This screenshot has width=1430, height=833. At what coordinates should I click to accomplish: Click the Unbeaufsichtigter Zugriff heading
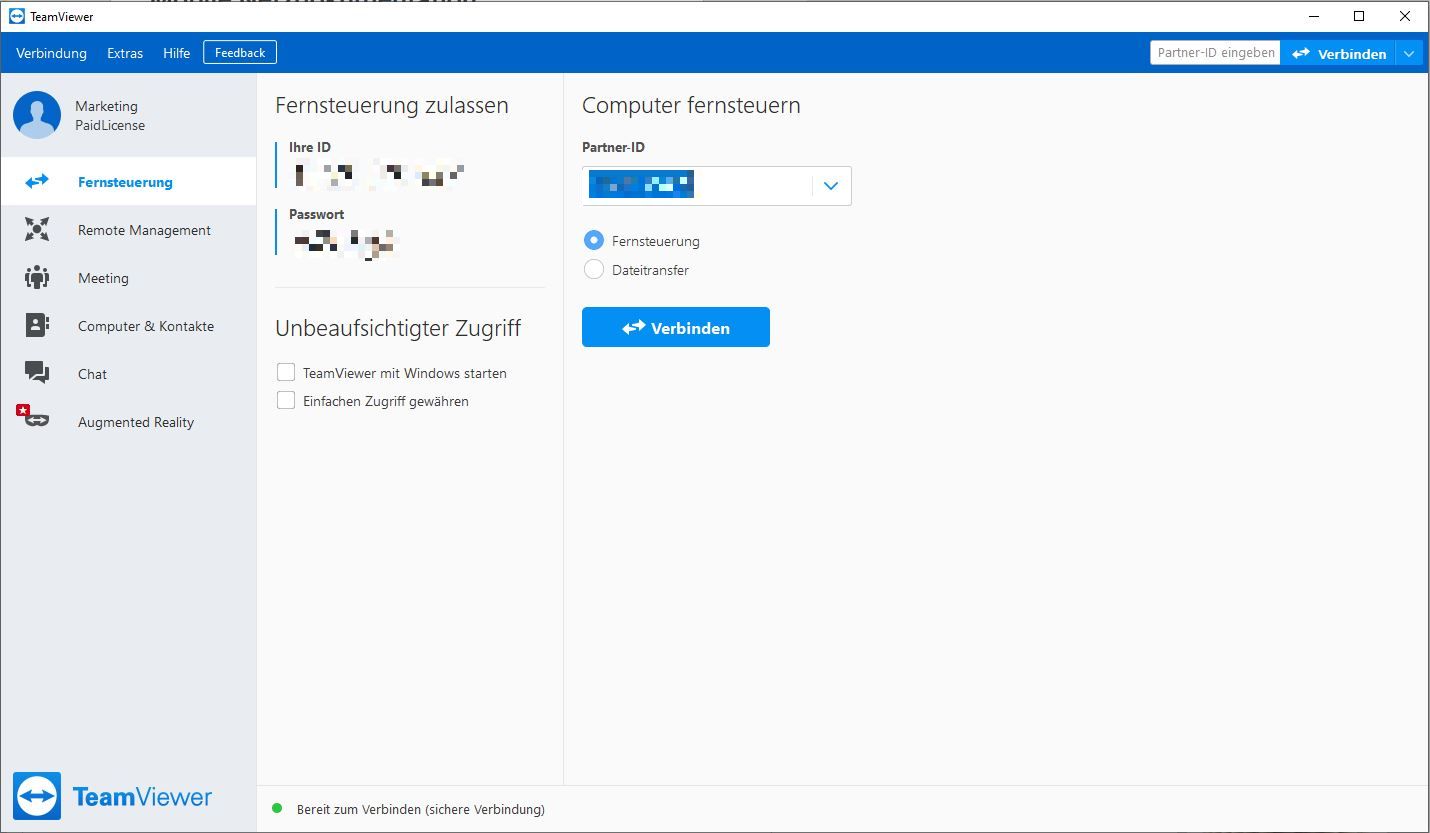(x=398, y=328)
